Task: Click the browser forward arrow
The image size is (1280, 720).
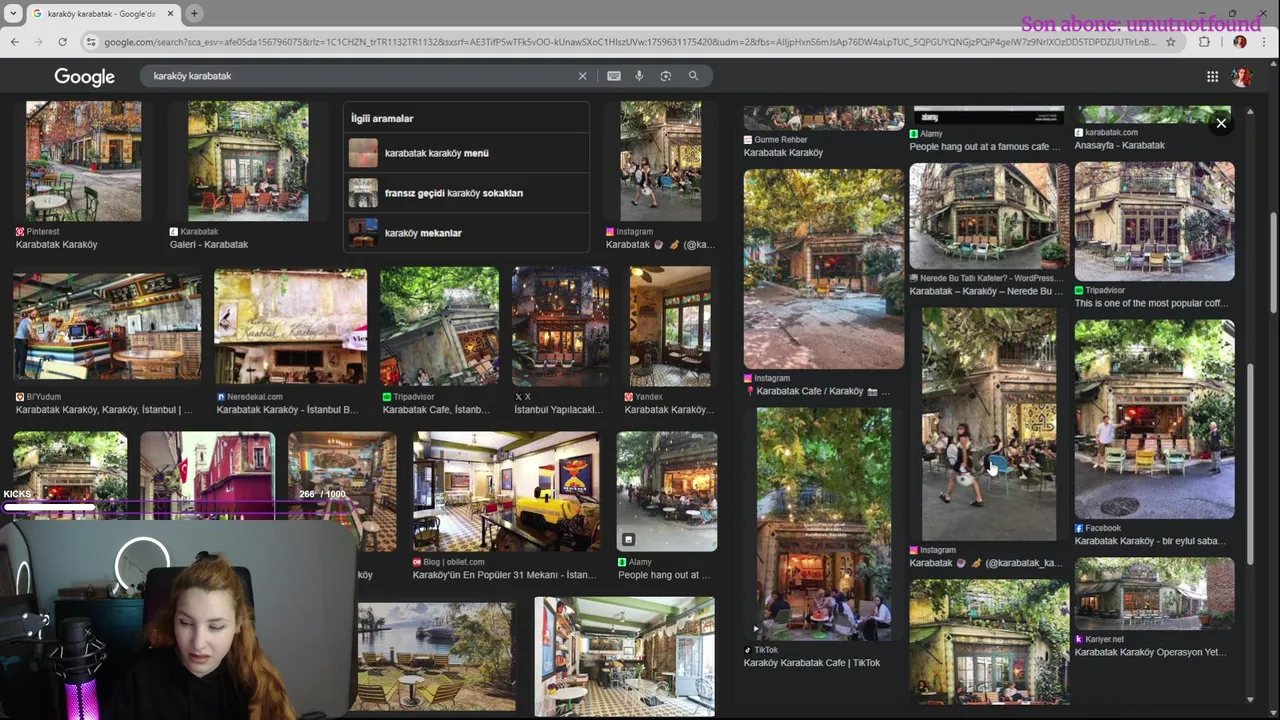Action: point(38,42)
